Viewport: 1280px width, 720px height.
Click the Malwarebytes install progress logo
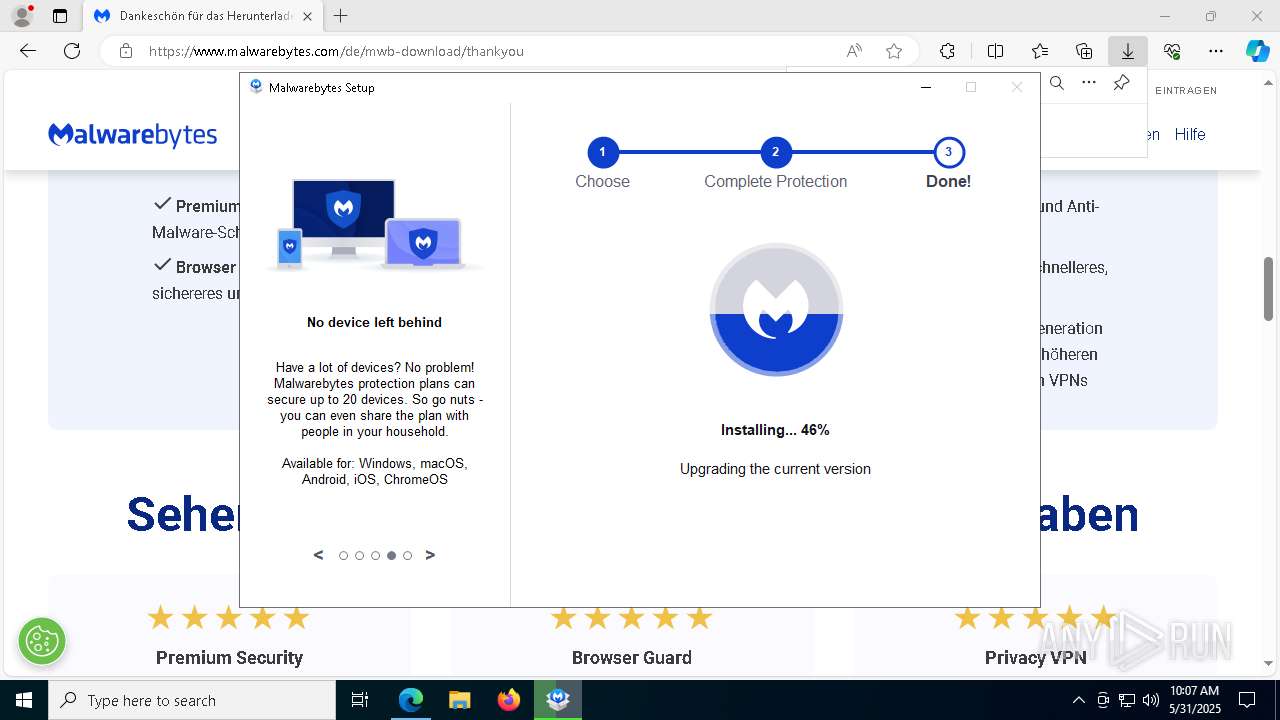pyautogui.click(x=776, y=310)
